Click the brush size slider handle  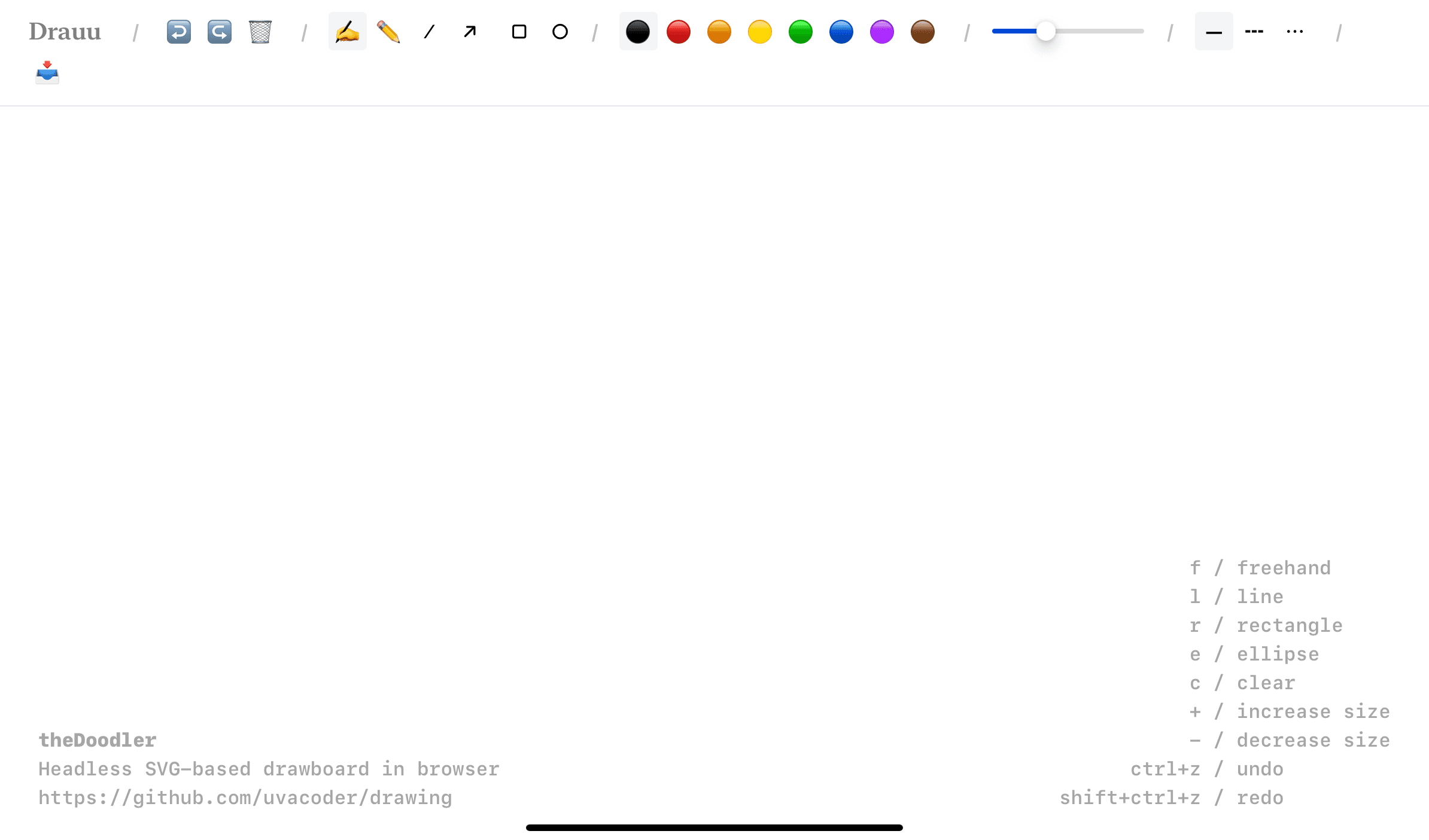[x=1045, y=31]
